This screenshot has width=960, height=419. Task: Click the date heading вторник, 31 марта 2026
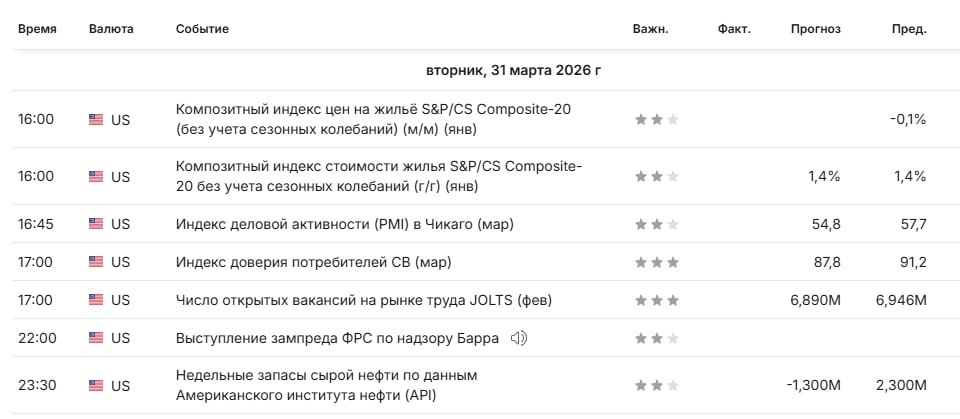513,70
